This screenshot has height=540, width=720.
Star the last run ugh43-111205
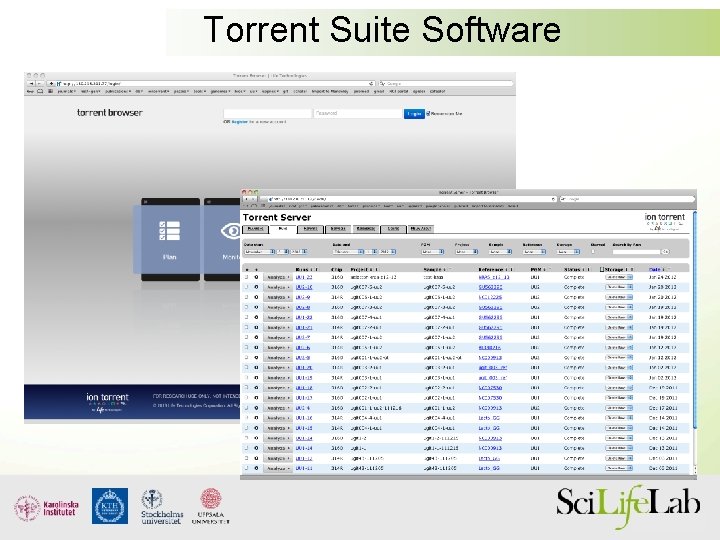(256, 468)
